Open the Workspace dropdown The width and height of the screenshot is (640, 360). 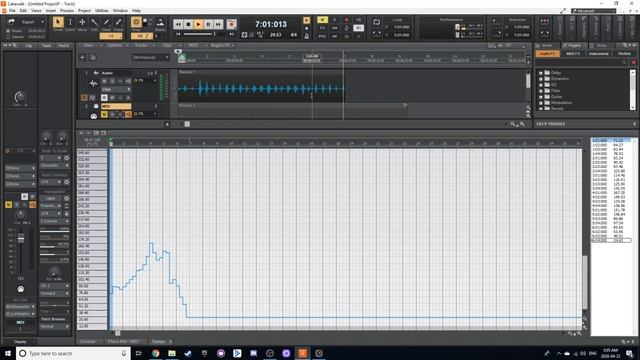pyautogui.click(x=150, y=58)
